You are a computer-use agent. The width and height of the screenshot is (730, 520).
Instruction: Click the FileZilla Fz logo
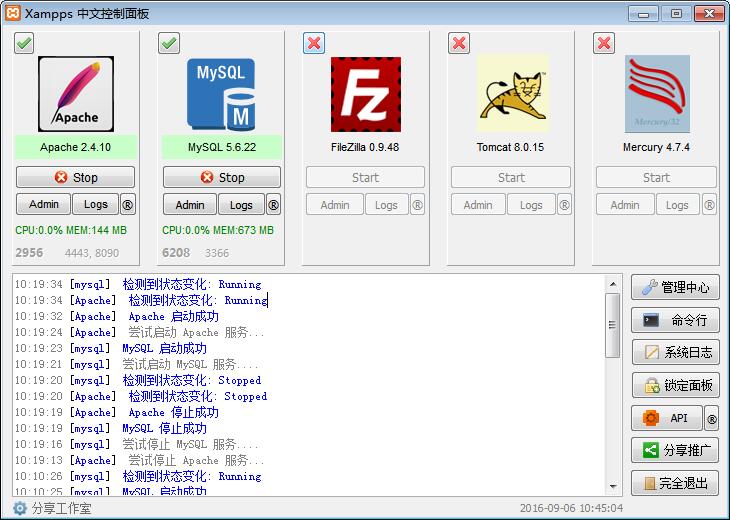tap(365, 95)
